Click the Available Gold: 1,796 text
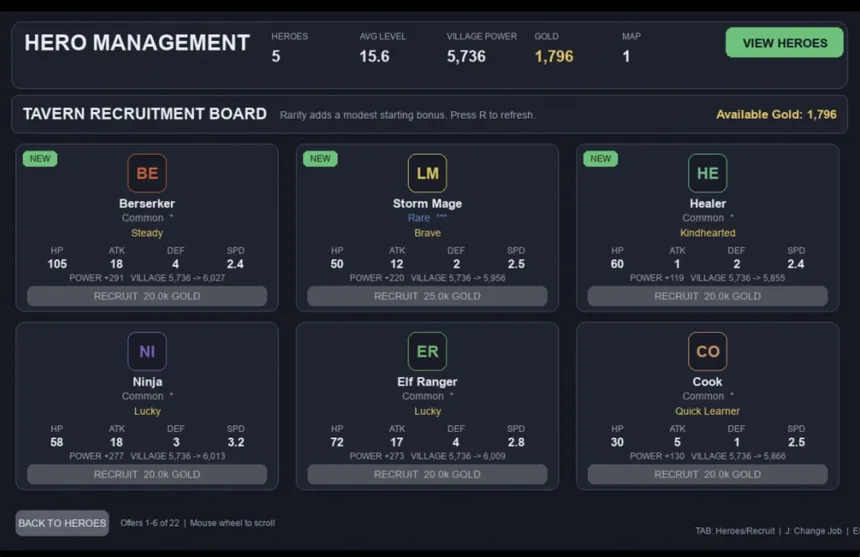The width and height of the screenshot is (860, 557). pos(776,115)
